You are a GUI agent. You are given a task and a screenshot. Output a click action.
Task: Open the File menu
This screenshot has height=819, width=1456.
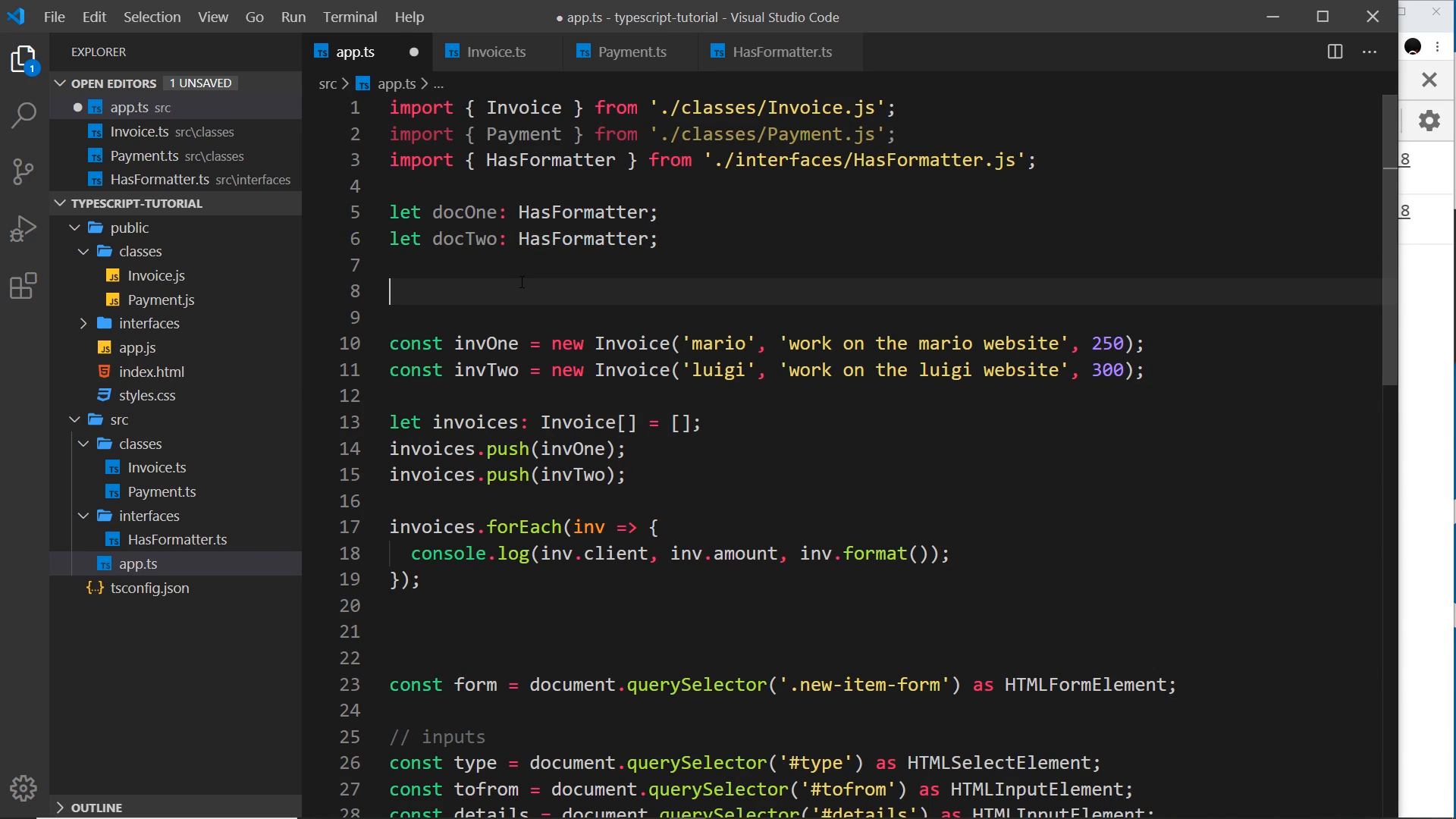coord(55,17)
